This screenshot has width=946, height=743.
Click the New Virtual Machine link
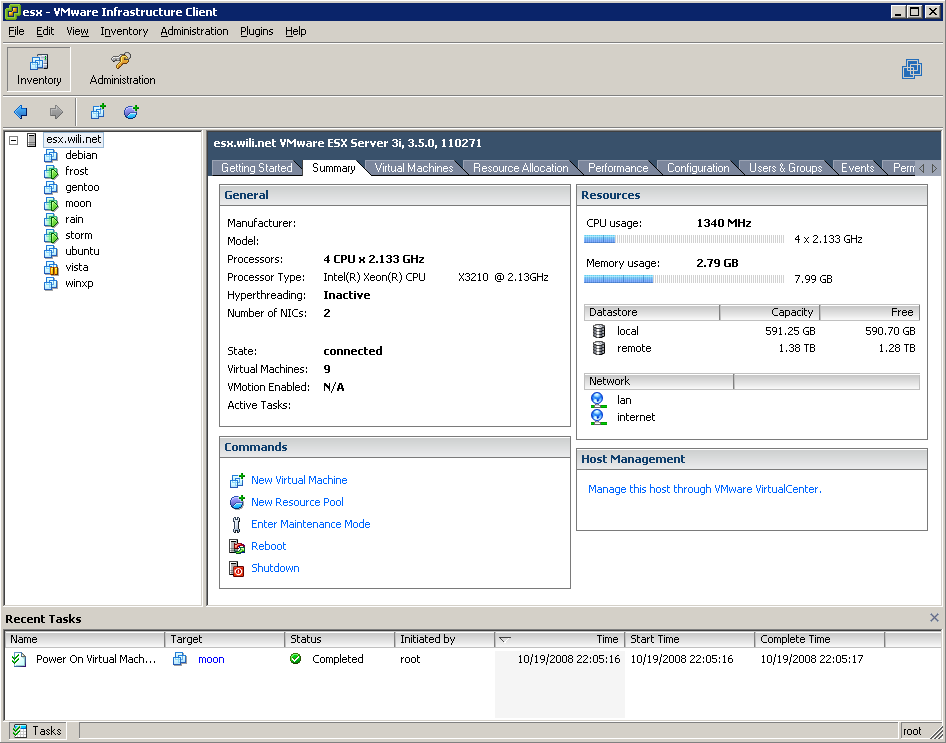pyautogui.click(x=299, y=480)
